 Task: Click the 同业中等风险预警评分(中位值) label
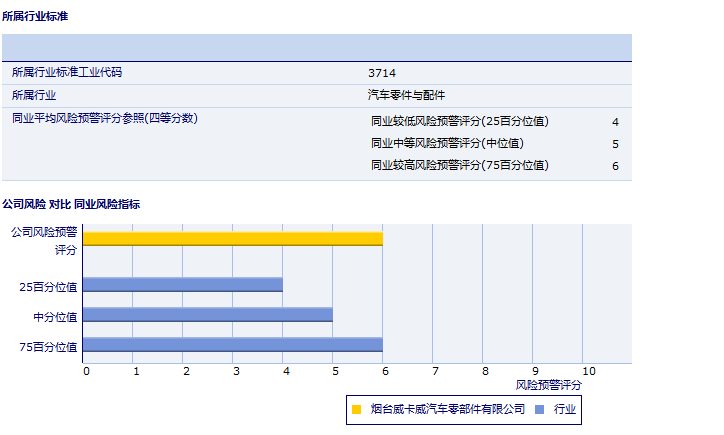(447, 143)
